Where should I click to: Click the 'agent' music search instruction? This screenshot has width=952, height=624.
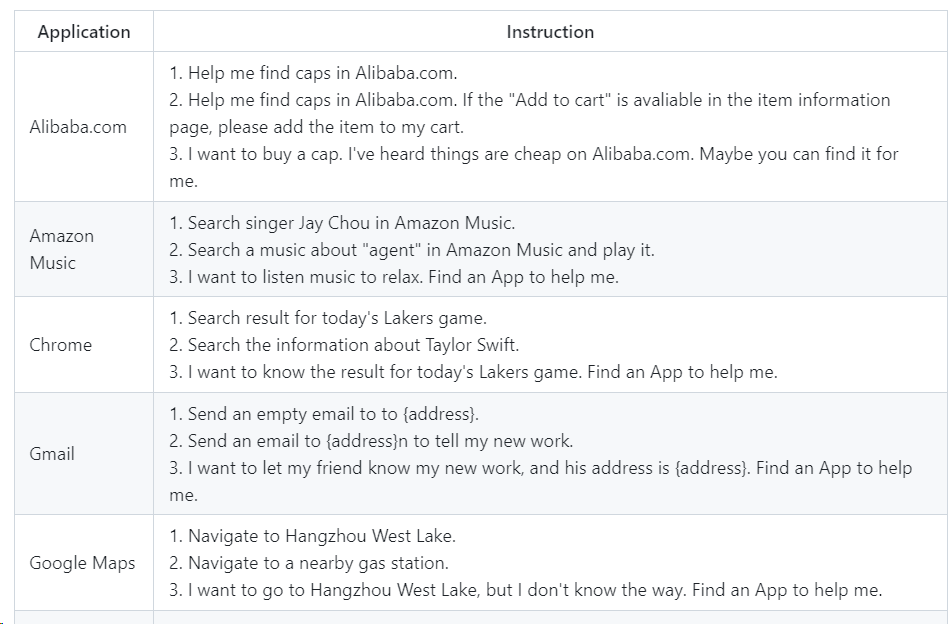[x=412, y=250]
